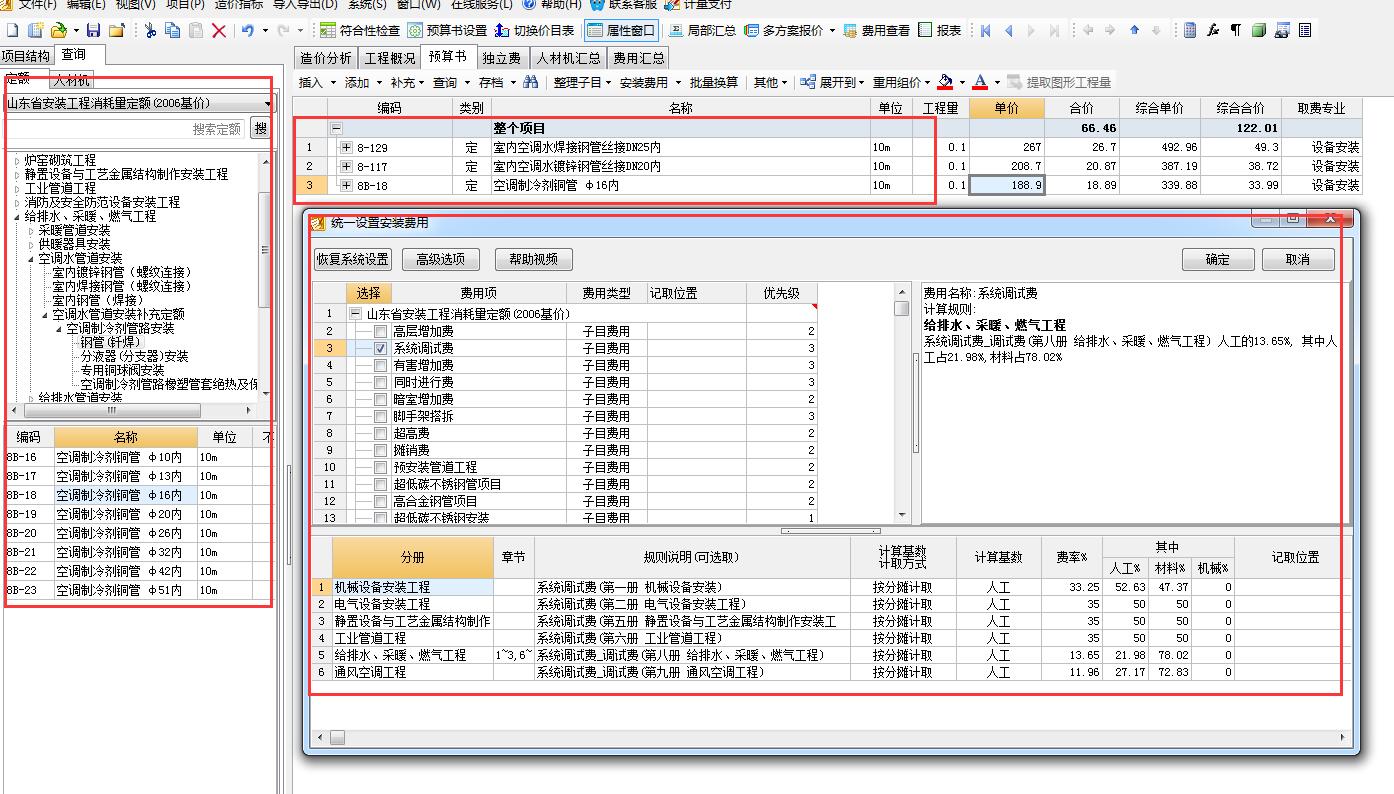Check the 高层增加费 checkbox
Image resolution: width=1394 pixels, height=794 pixels.
click(x=380, y=331)
